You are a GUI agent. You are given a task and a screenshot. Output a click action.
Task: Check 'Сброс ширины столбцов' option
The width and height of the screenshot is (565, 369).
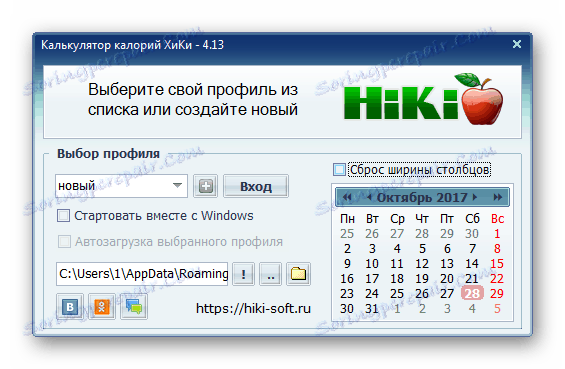(x=339, y=170)
